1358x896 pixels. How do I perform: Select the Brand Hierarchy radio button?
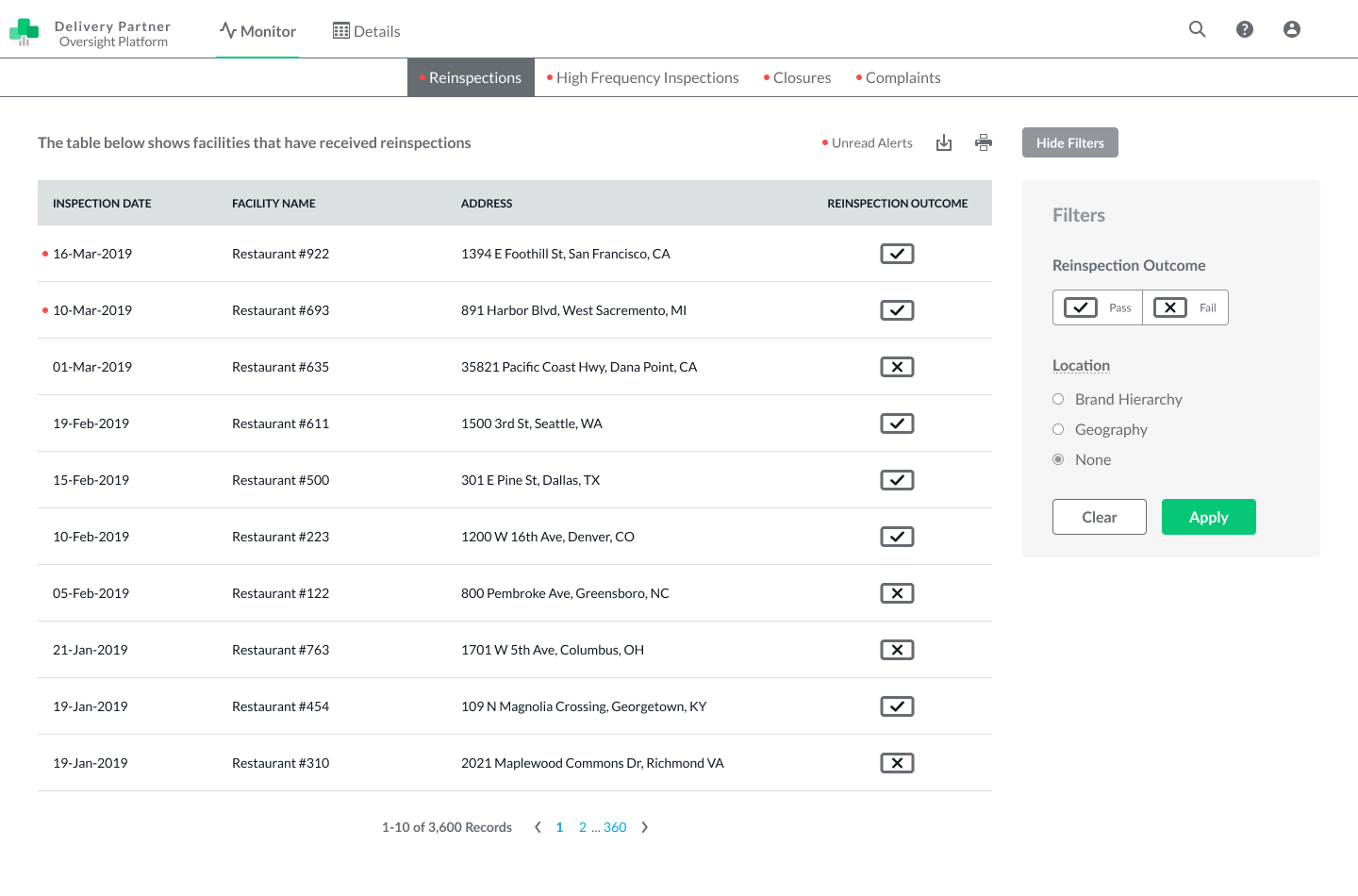[x=1058, y=399]
